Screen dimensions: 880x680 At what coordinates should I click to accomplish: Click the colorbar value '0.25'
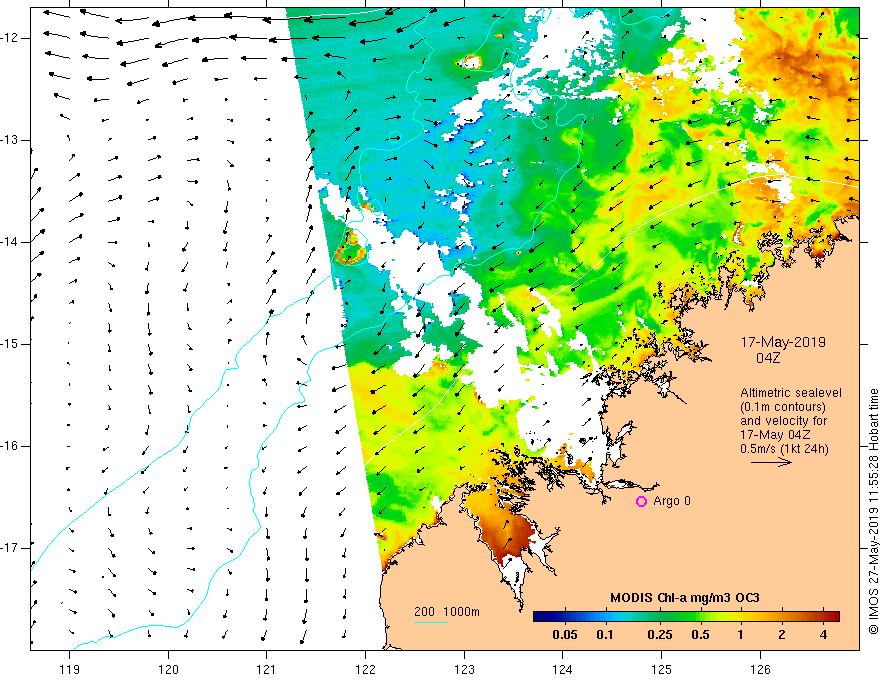click(659, 635)
